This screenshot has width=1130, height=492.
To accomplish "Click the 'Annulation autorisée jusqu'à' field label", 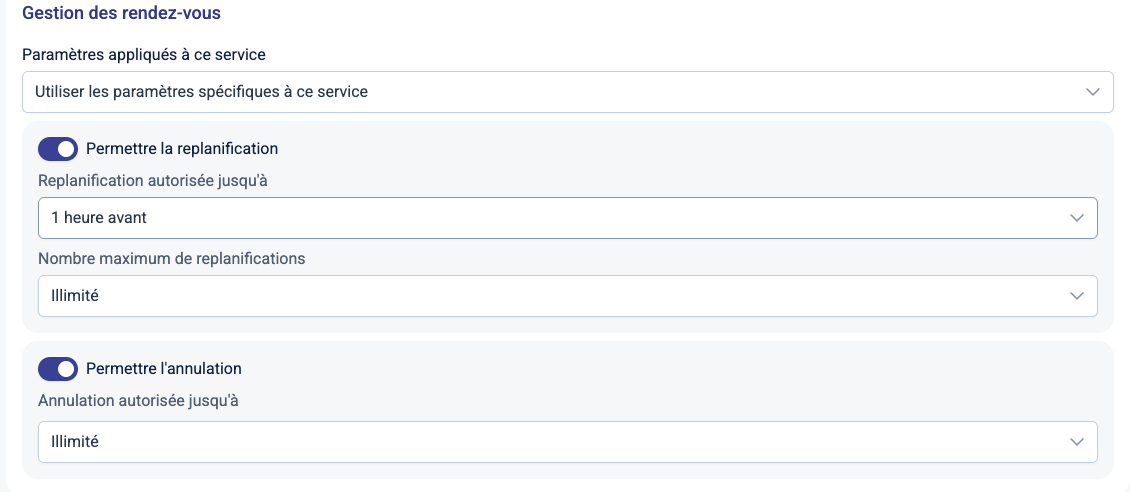I will coord(138,400).
